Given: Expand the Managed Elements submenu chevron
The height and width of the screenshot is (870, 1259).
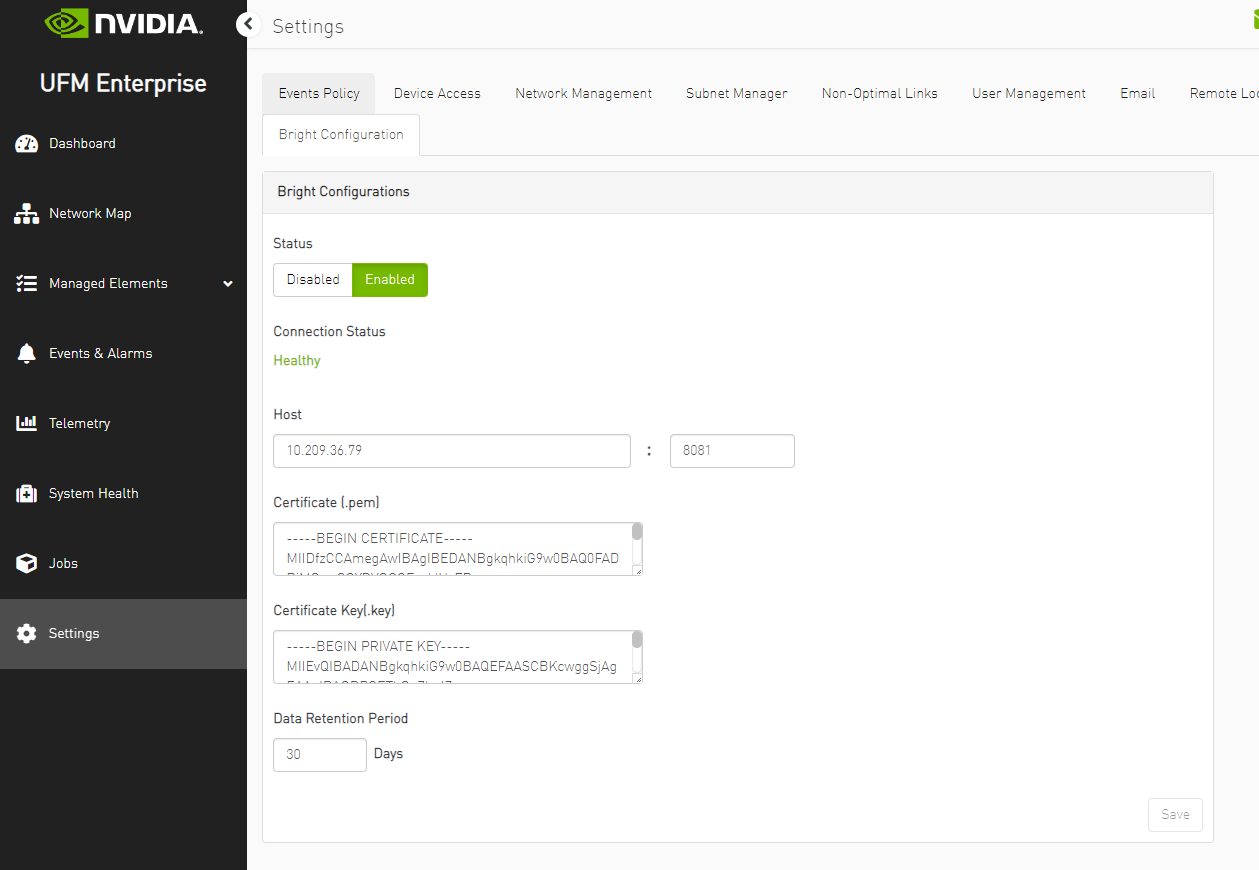Looking at the screenshot, I should (228, 283).
